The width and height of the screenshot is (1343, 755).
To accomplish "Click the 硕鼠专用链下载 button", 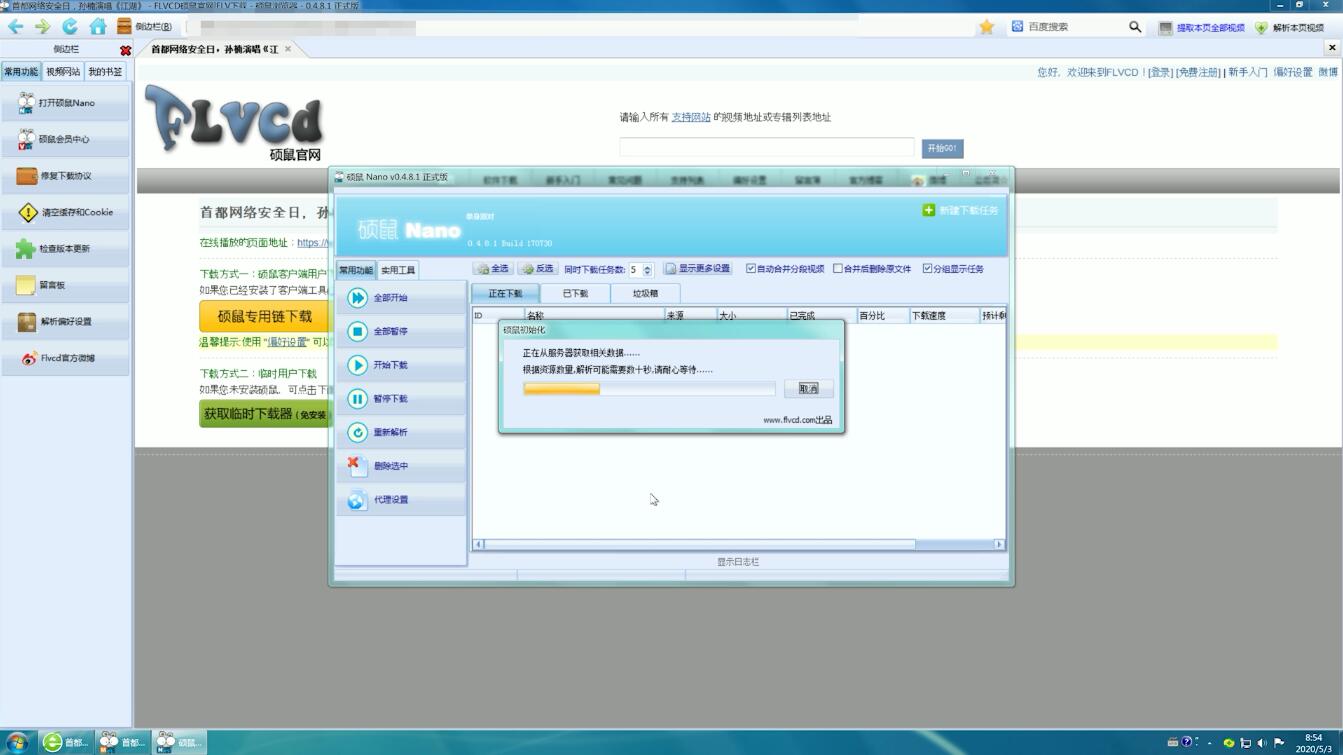I will pyautogui.click(x=264, y=316).
